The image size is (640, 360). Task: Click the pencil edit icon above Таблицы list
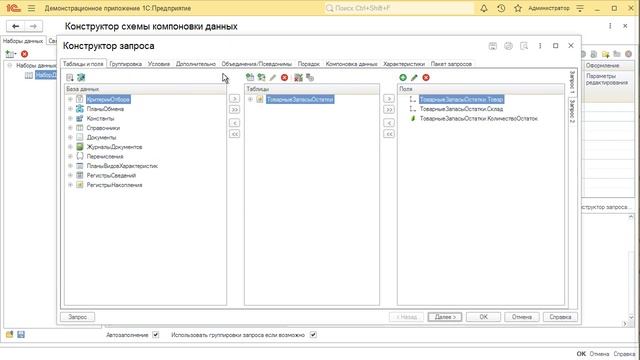(x=273, y=77)
